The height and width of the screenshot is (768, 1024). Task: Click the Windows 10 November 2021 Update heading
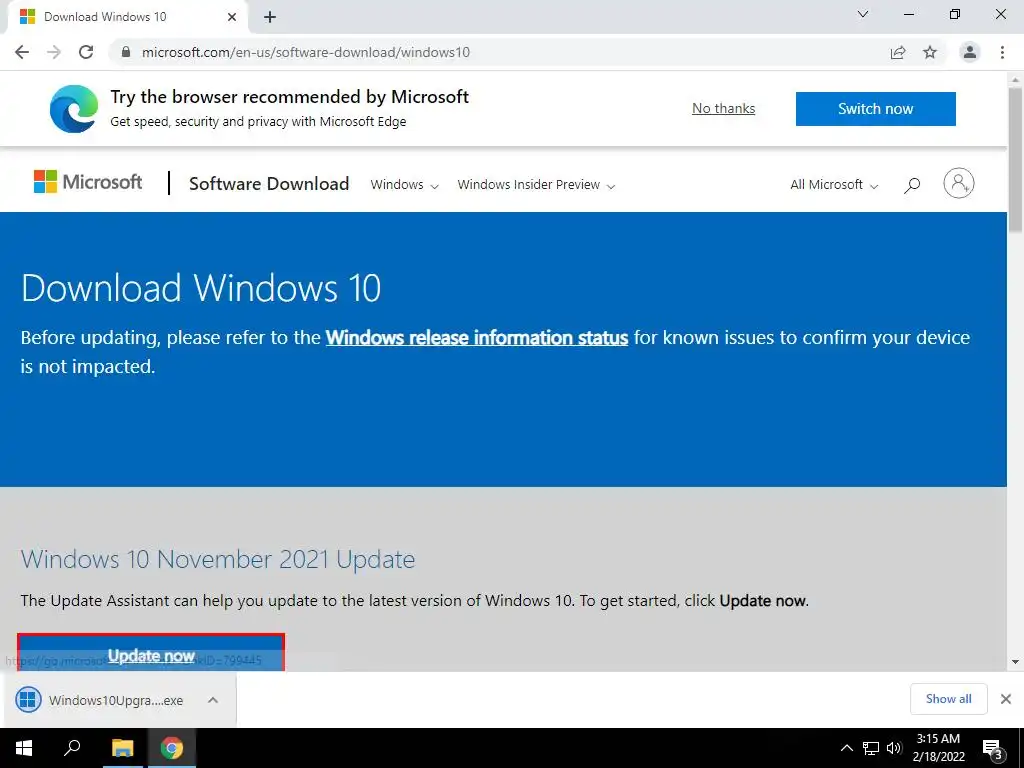(217, 560)
